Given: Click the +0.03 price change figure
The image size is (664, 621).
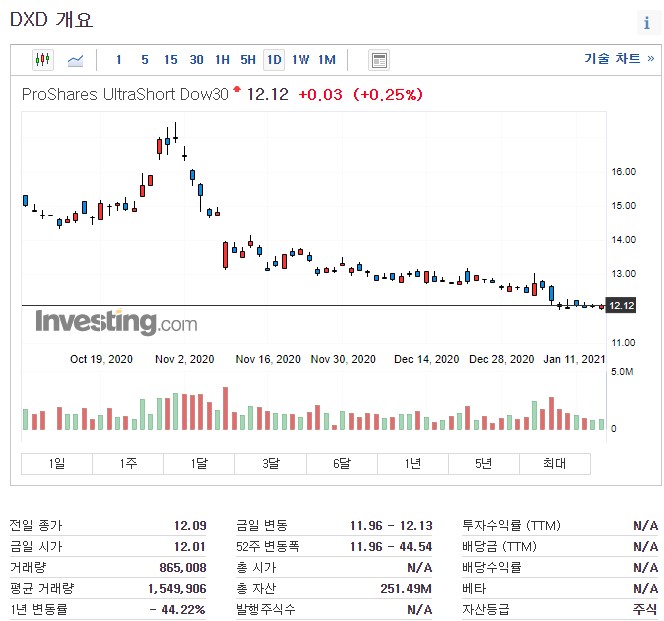Looking at the screenshot, I should pyautogui.click(x=321, y=94).
